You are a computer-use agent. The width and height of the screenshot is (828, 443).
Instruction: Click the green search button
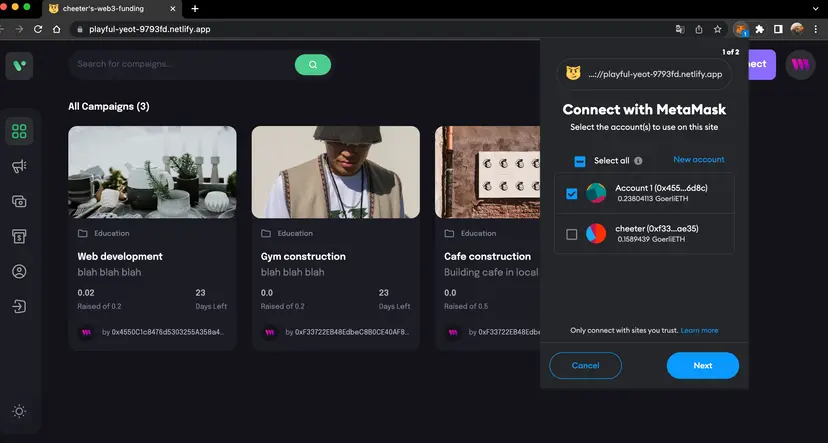pyautogui.click(x=312, y=64)
